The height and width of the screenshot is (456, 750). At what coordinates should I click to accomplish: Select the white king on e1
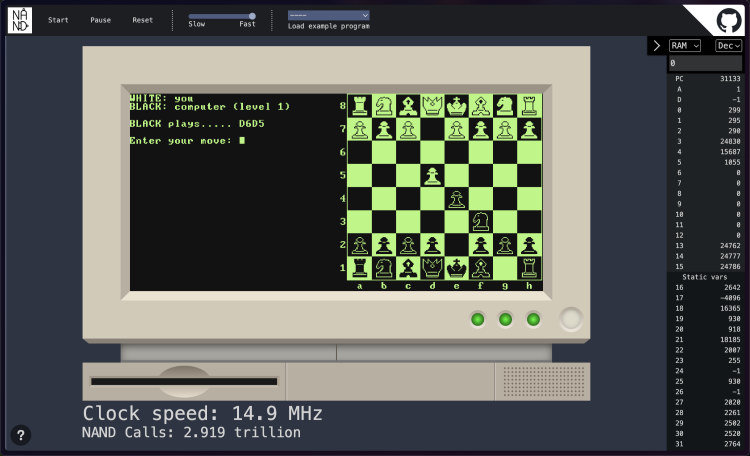click(457, 267)
